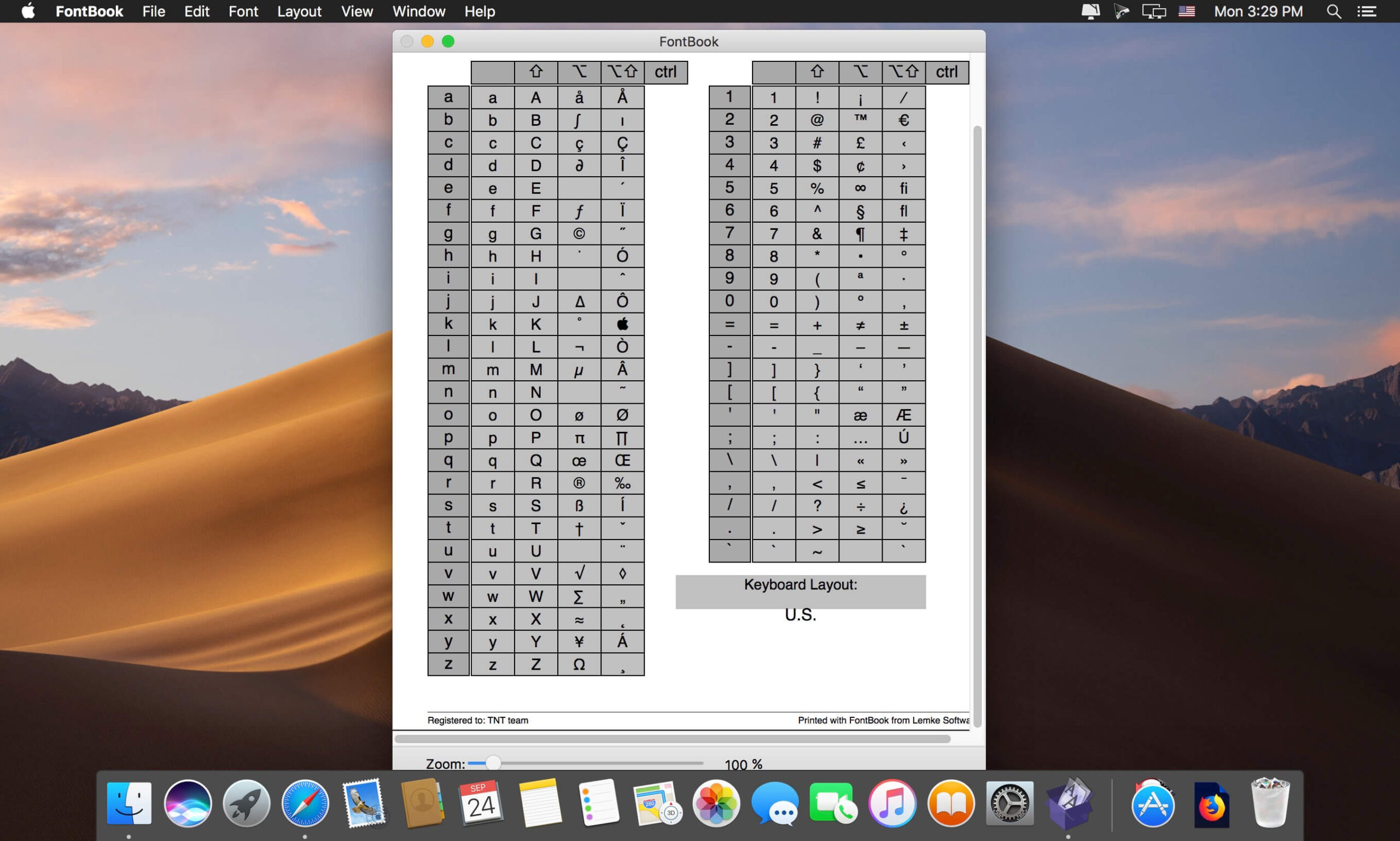Adjust the Zoom slider at the bottom
The height and width of the screenshot is (841, 1400).
point(493,763)
